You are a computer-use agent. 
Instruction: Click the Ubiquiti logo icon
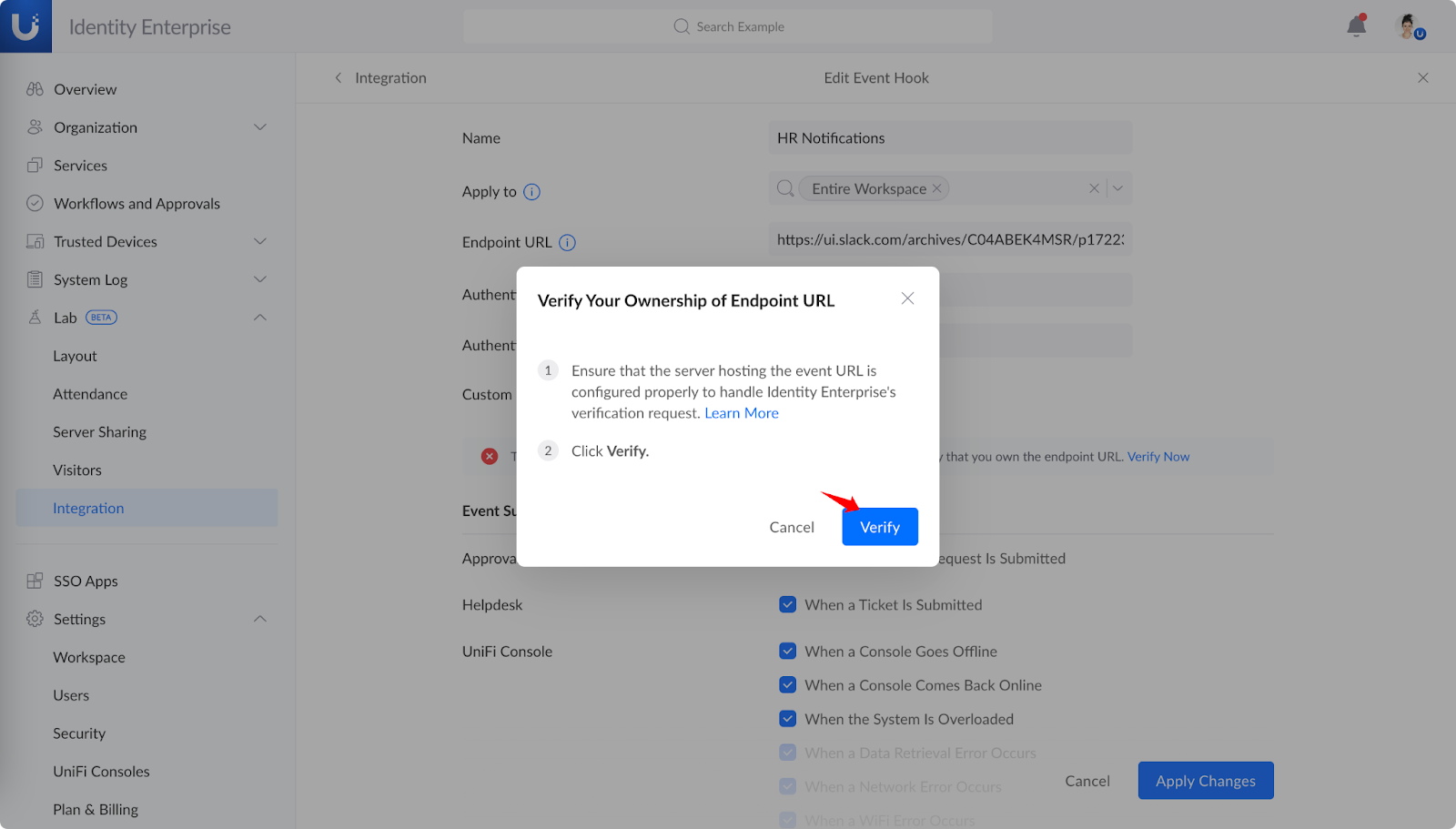[x=25, y=26]
